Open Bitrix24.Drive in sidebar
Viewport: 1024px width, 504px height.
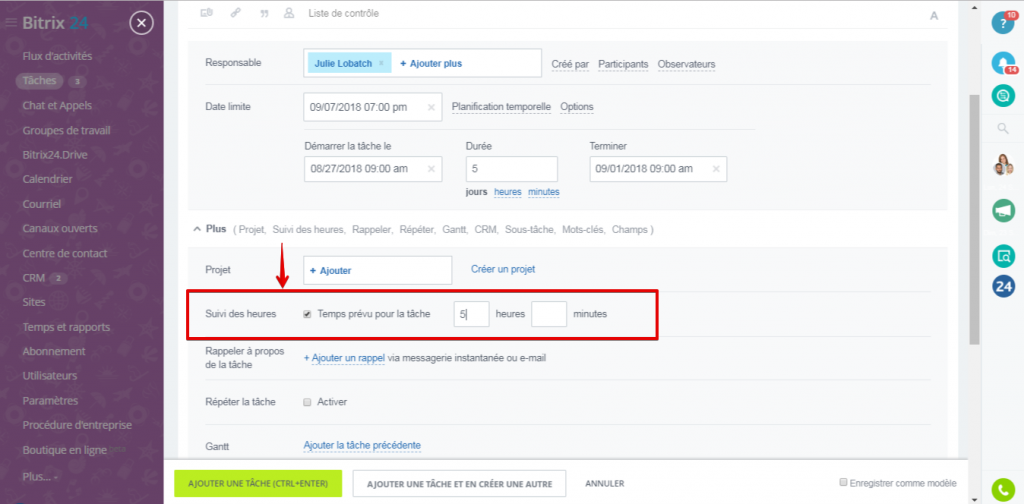[x=55, y=155]
